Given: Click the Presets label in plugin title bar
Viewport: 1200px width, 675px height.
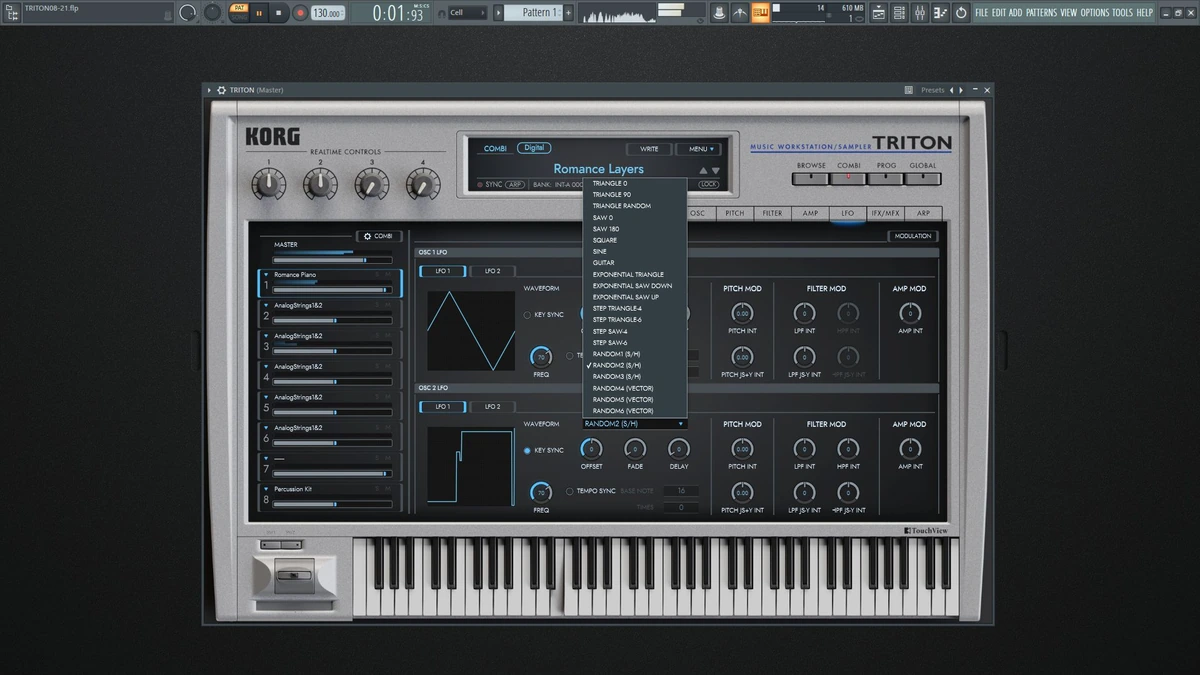Looking at the screenshot, I should (932, 90).
